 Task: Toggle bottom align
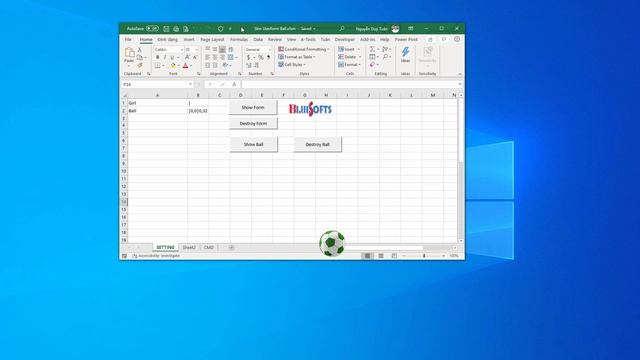[222, 49]
